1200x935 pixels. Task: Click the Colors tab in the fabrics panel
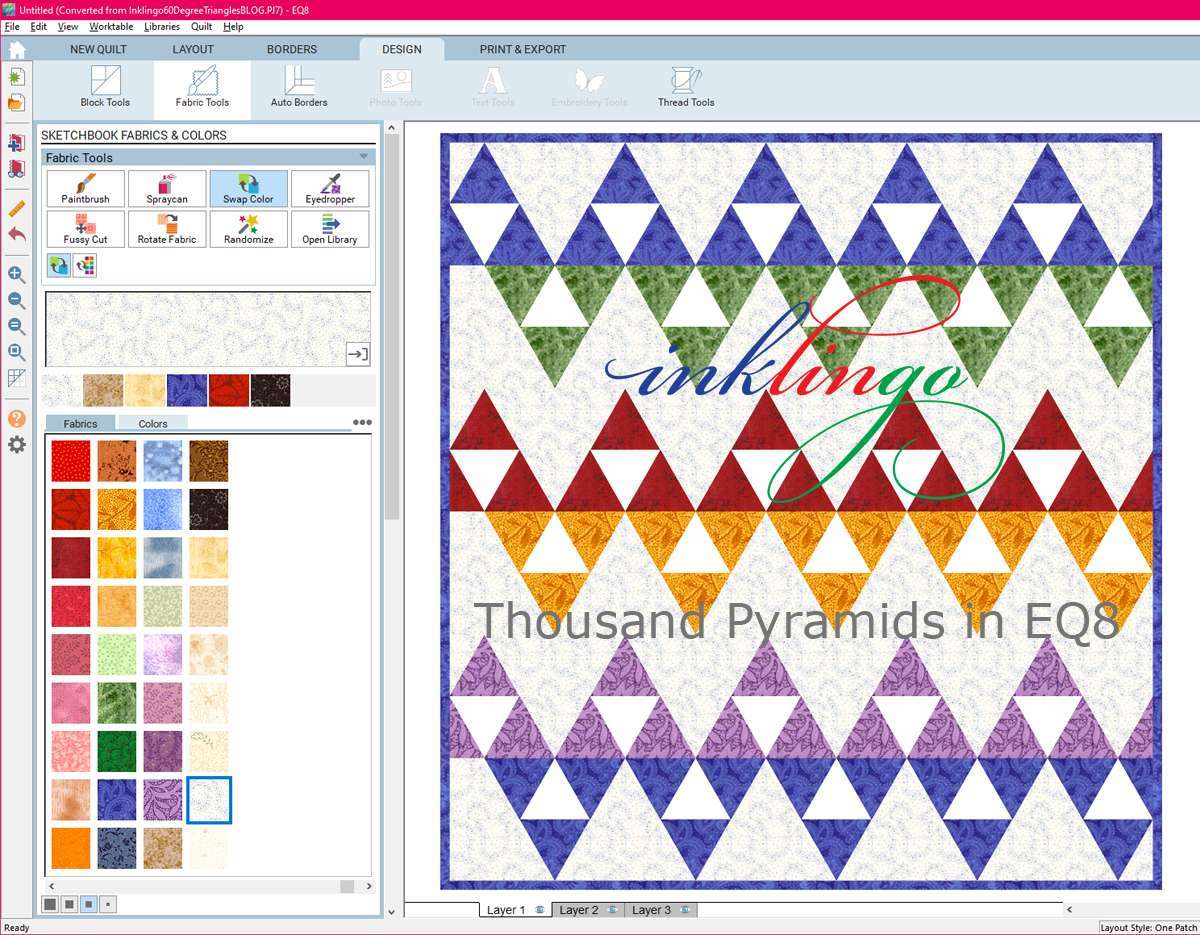[x=152, y=423]
